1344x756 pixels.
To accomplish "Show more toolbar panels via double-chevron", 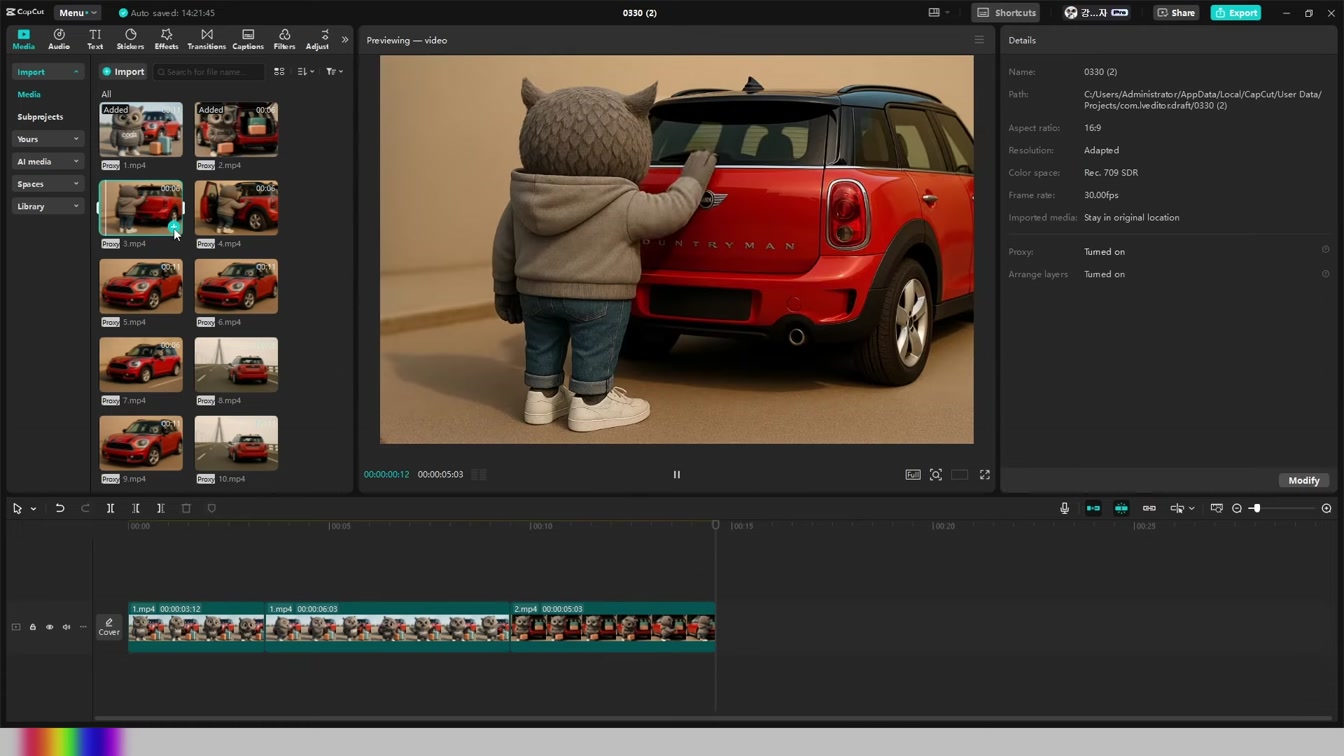I will click(x=345, y=40).
